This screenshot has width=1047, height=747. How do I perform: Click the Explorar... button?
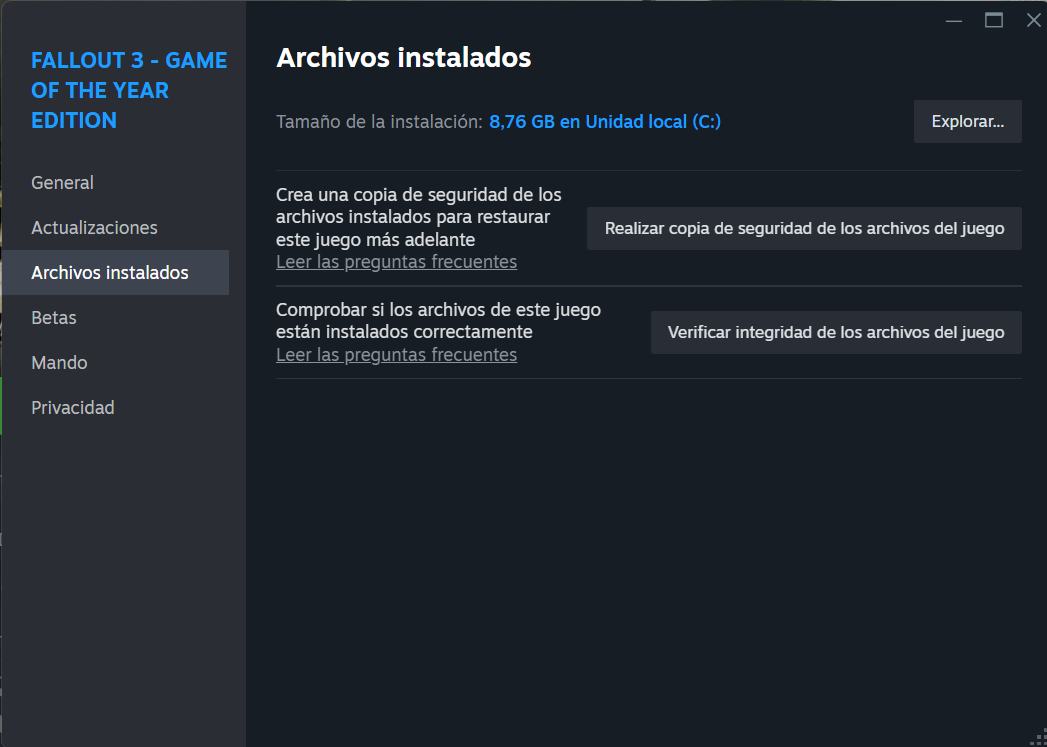pos(968,121)
